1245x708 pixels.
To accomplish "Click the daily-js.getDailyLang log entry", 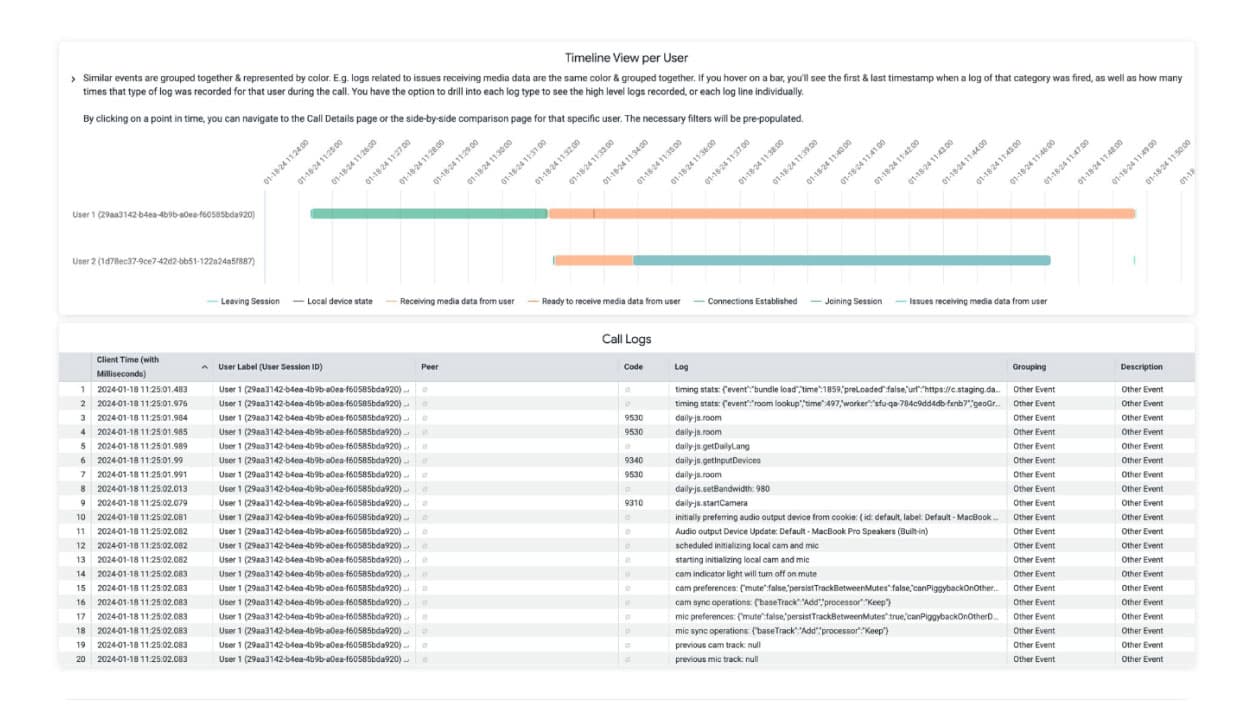I will [711, 446].
